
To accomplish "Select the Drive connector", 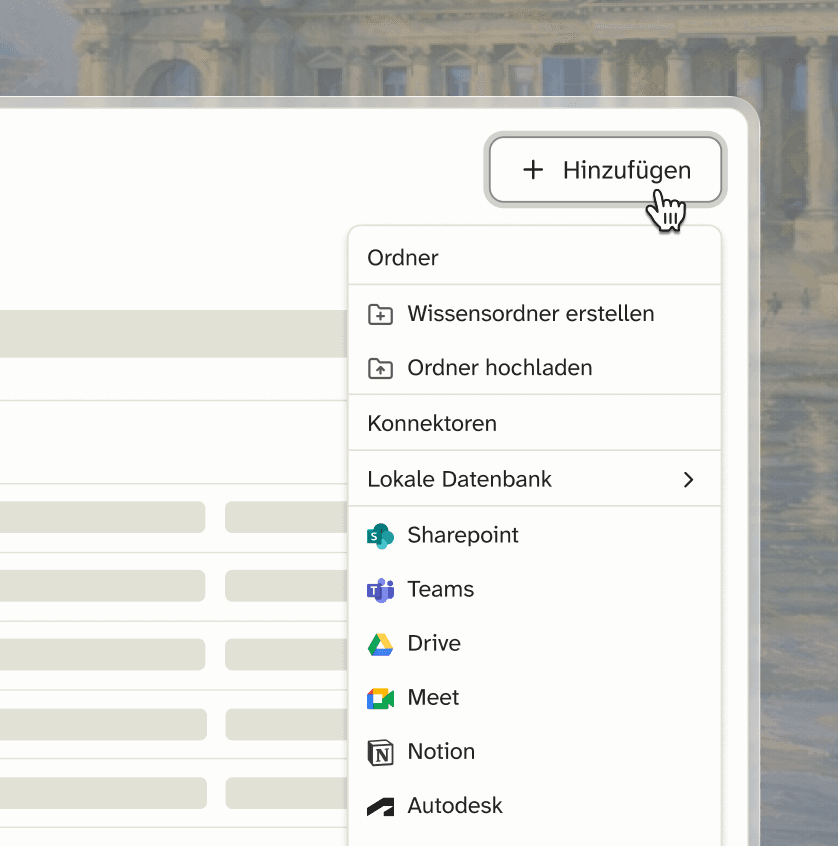I will tap(534, 643).
